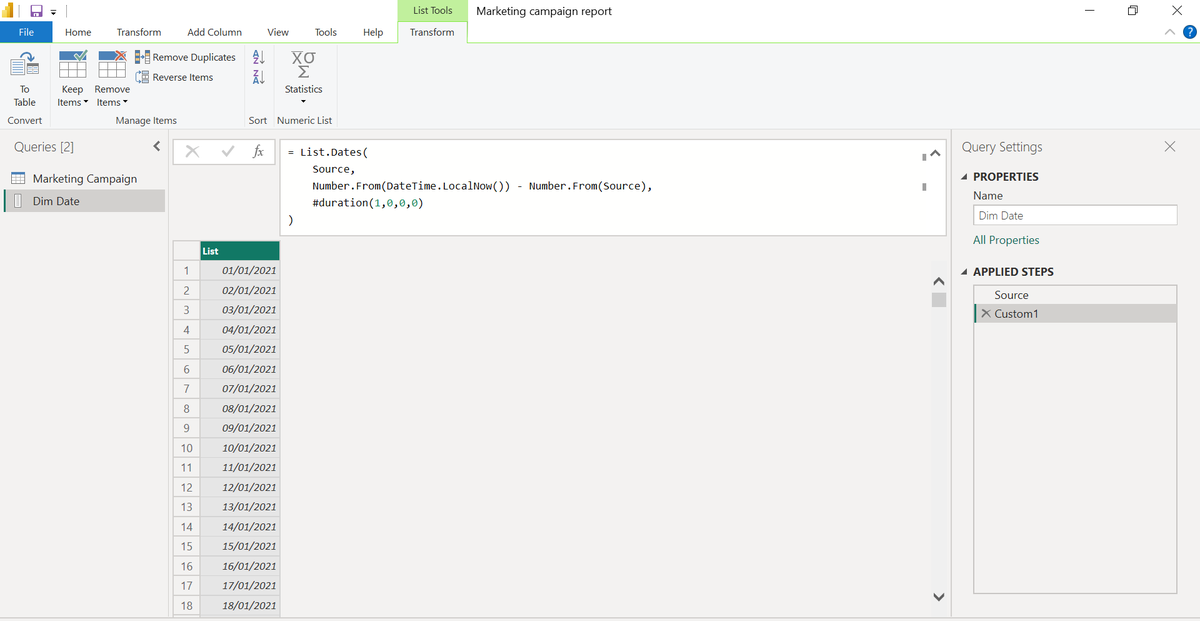Click the Name field containing Dim Date

pos(1075,215)
